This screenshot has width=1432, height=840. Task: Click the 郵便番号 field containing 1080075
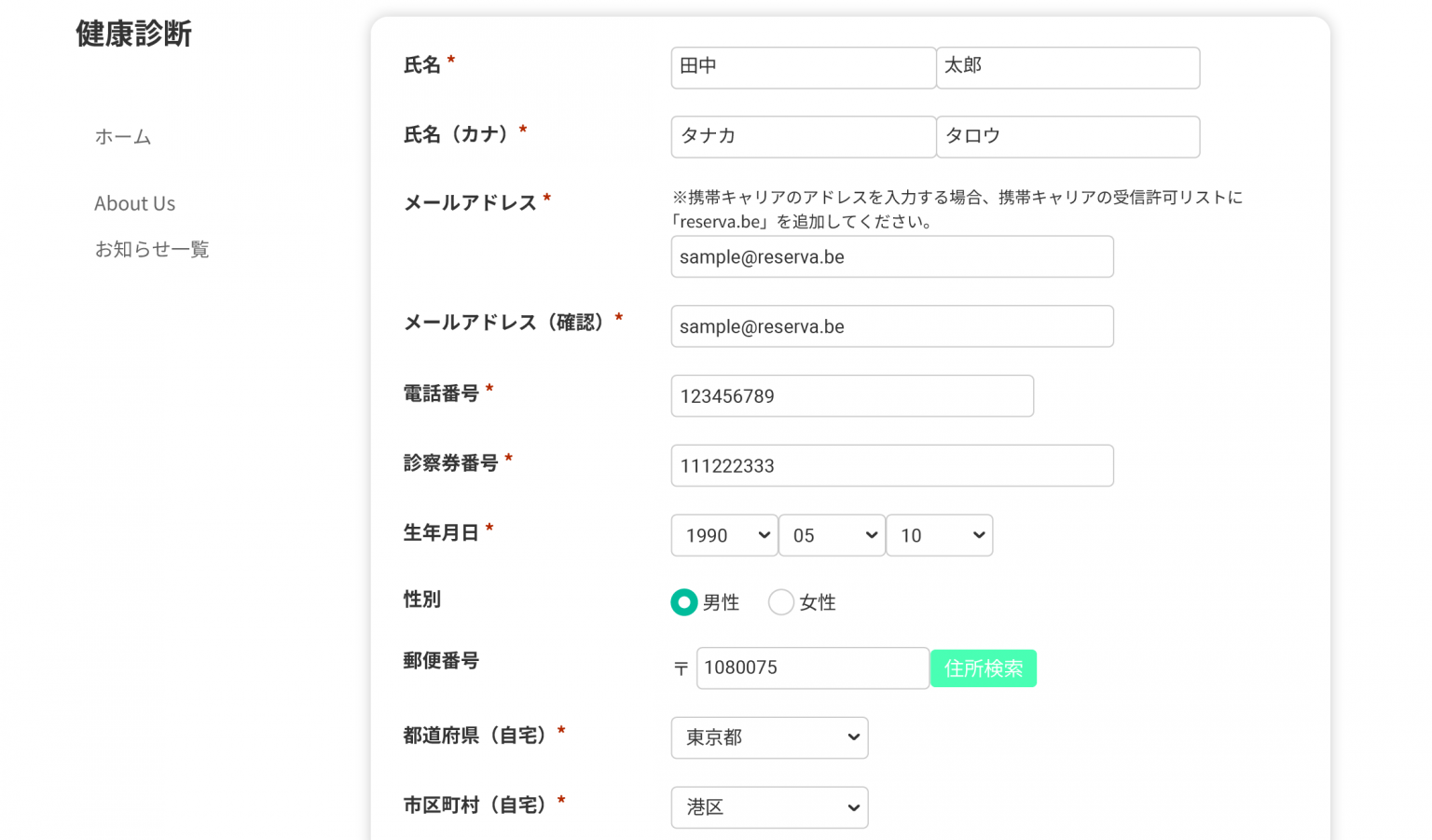click(812, 668)
